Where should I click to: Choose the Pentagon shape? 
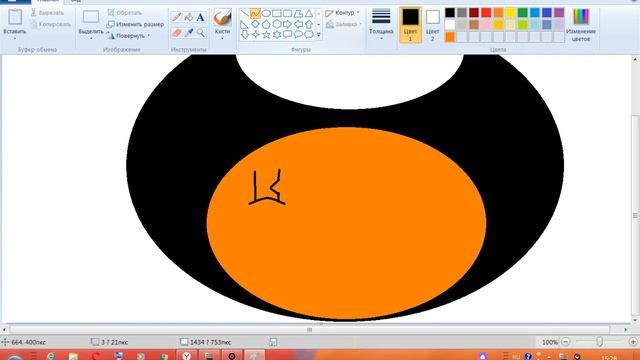click(x=266, y=24)
